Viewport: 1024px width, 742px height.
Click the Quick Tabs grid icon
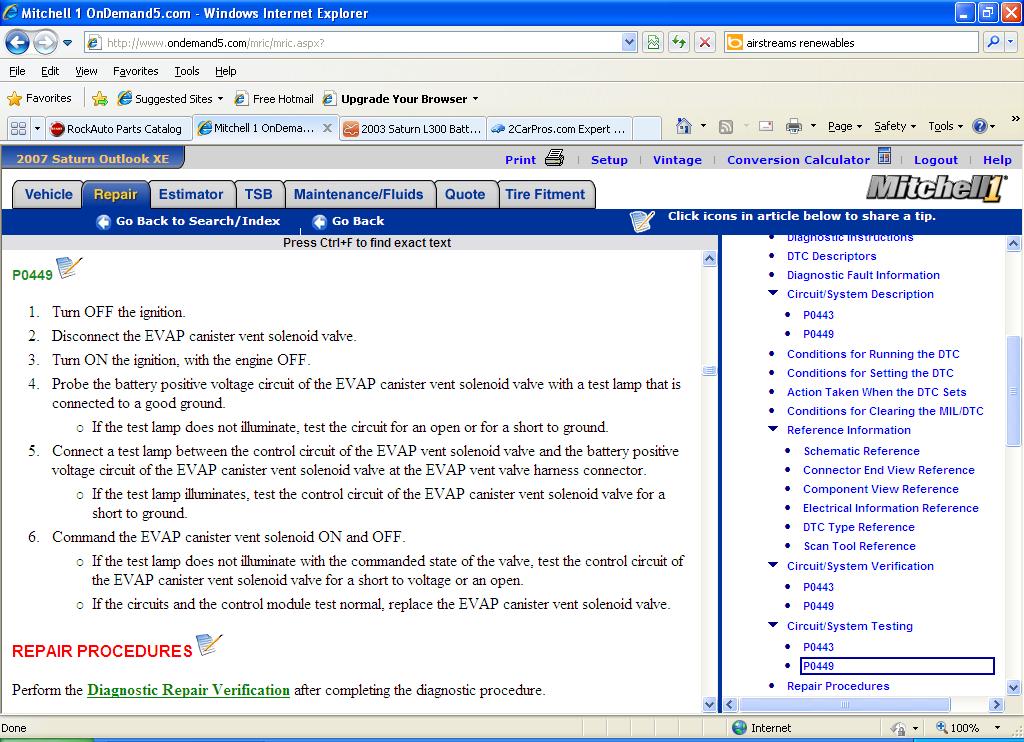point(18,129)
